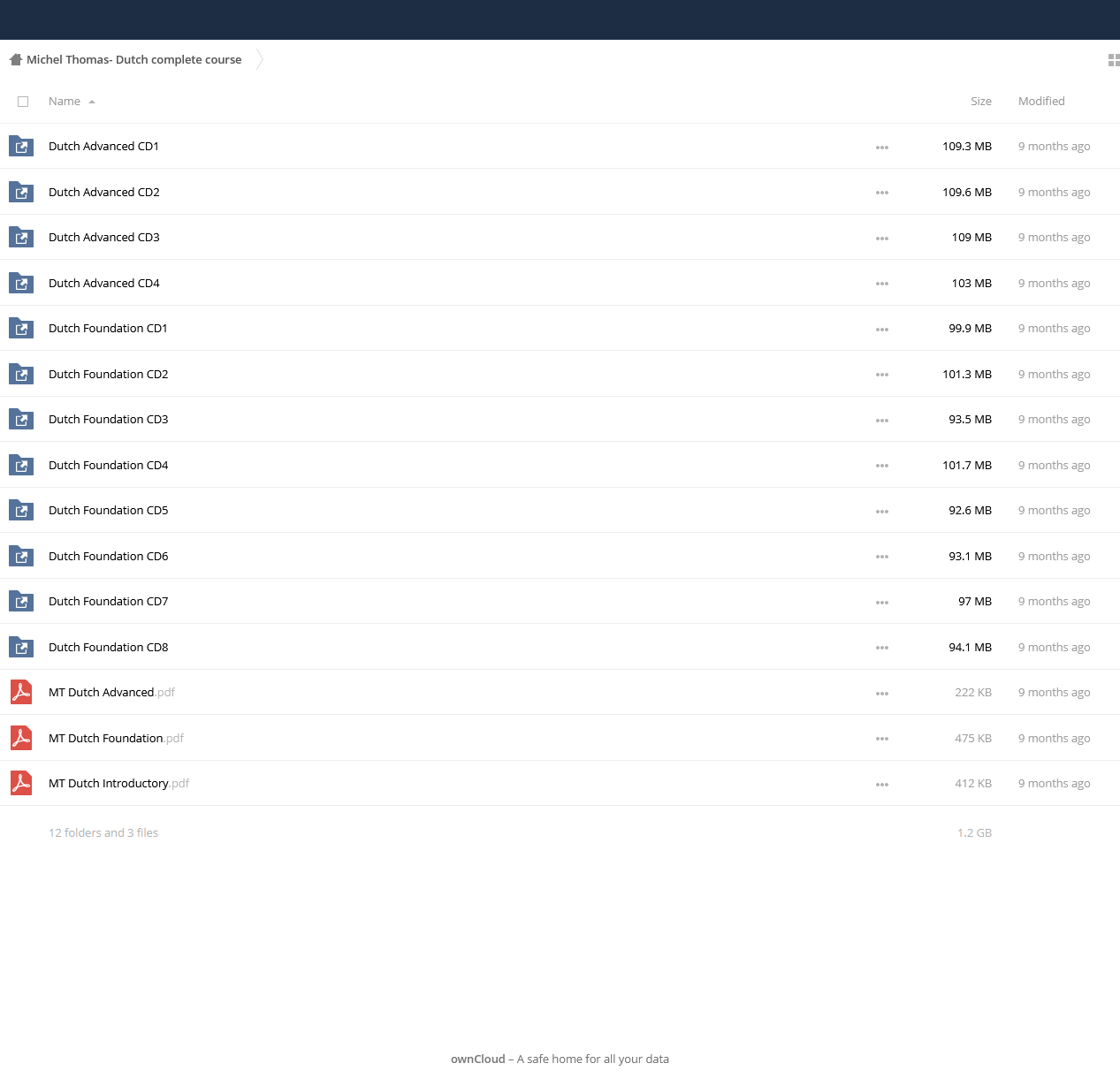The image size is (1120, 1086).
Task: Open the Dutch Advanced CD4 folder
Action: tap(104, 283)
